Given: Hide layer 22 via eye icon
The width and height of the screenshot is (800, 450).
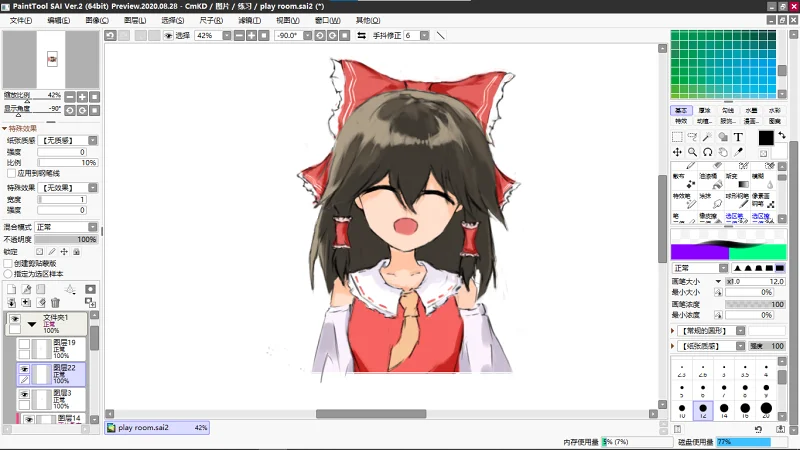Looking at the screenshot, I should pos(24,368).
